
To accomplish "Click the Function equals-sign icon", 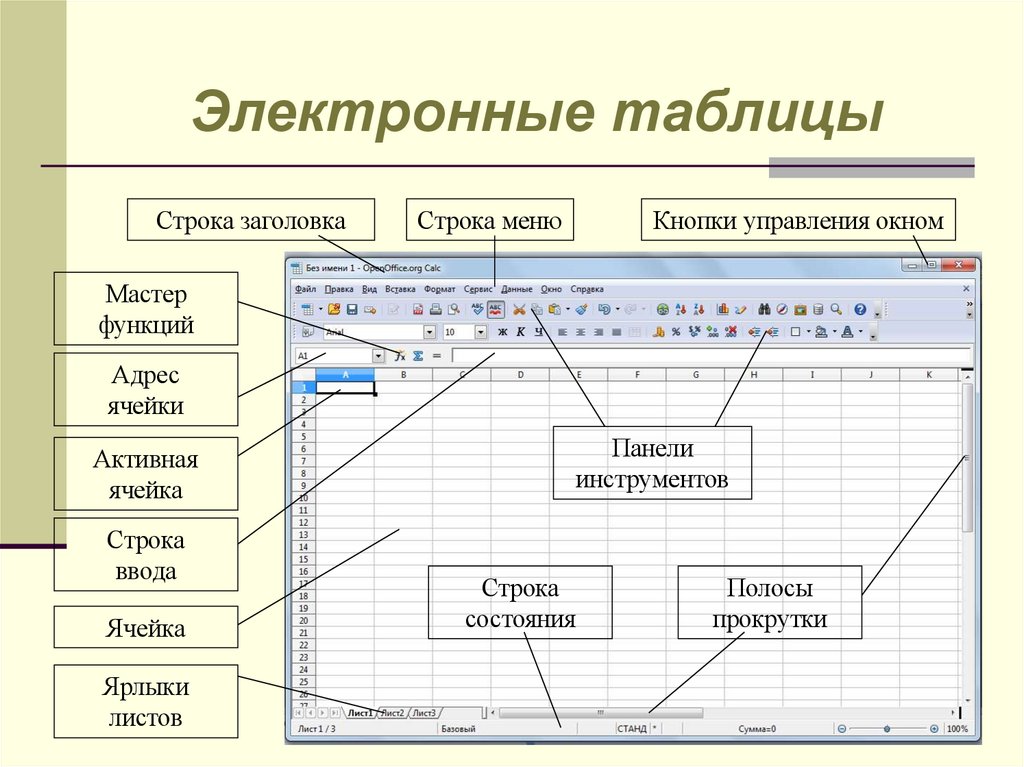I will click(437, 356).
